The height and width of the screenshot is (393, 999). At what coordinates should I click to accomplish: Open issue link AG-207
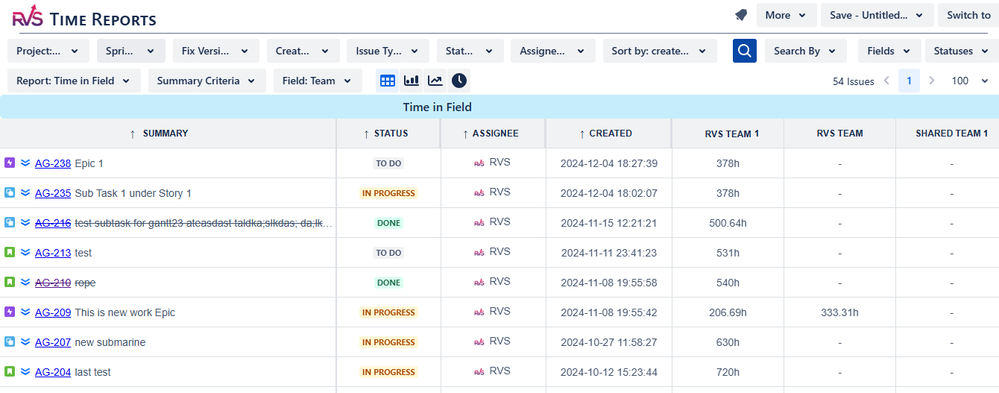(53, 342)
